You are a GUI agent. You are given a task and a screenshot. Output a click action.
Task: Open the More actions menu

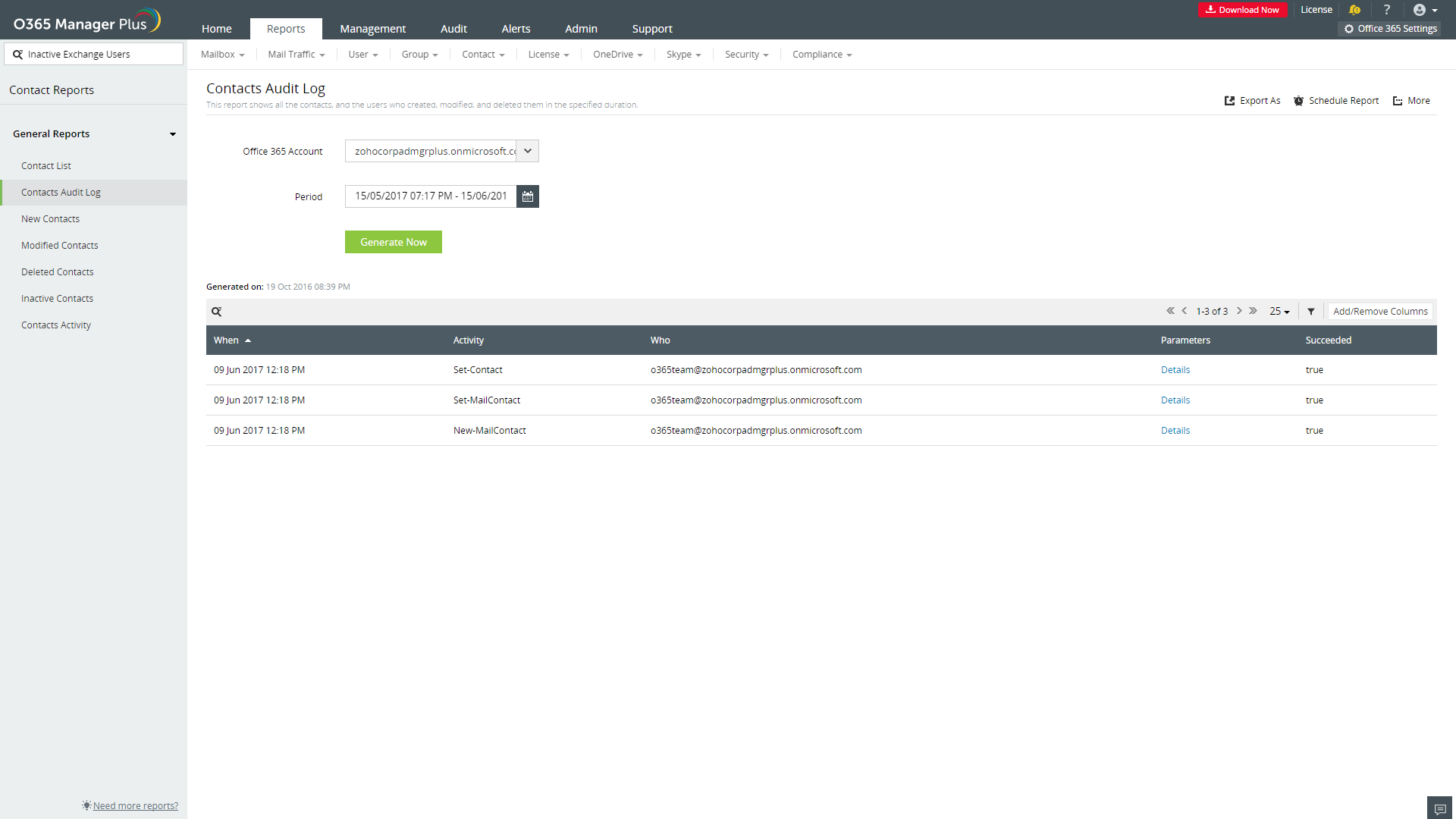1410,100
